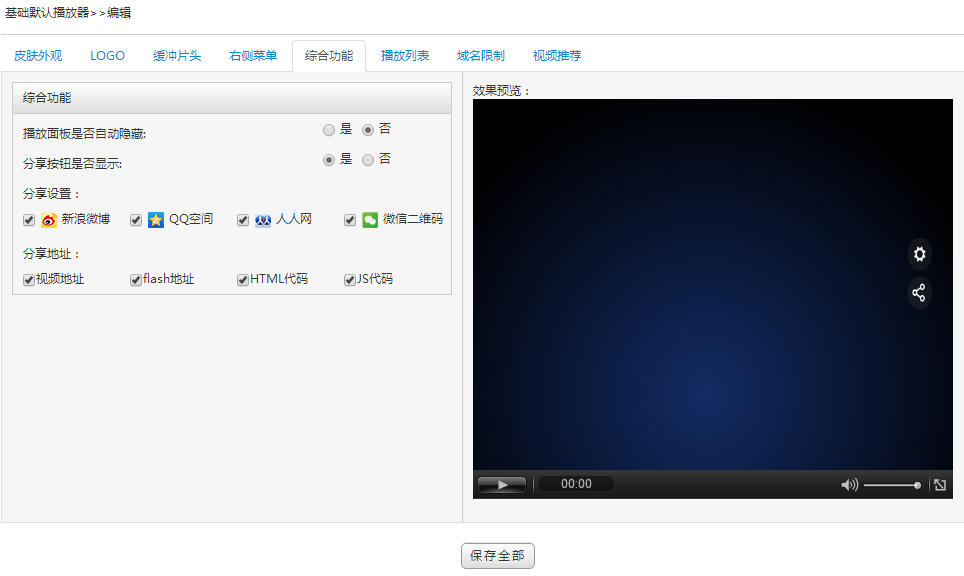This screenshot has height=576, width=964.
Task: Uncheck the 新浪微博 share checkbox
Action: tap(29, 220)
